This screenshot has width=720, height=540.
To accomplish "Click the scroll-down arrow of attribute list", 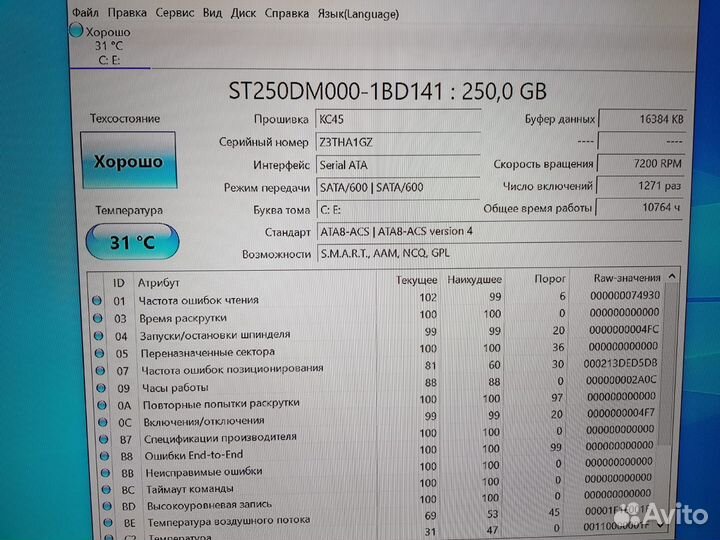I will [x=661, y=524].
